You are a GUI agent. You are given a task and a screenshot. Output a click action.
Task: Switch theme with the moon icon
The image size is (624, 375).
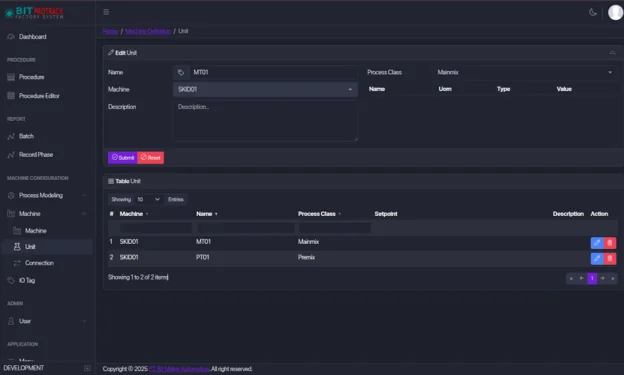[x=593, y=12]
